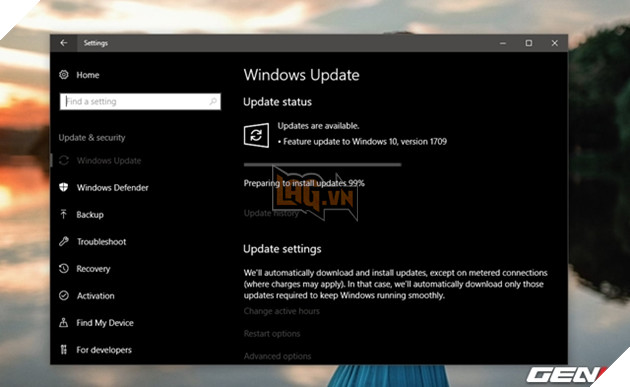Open the Recovery section
This screenshot has height=387, width=630.
click(93, 269)
